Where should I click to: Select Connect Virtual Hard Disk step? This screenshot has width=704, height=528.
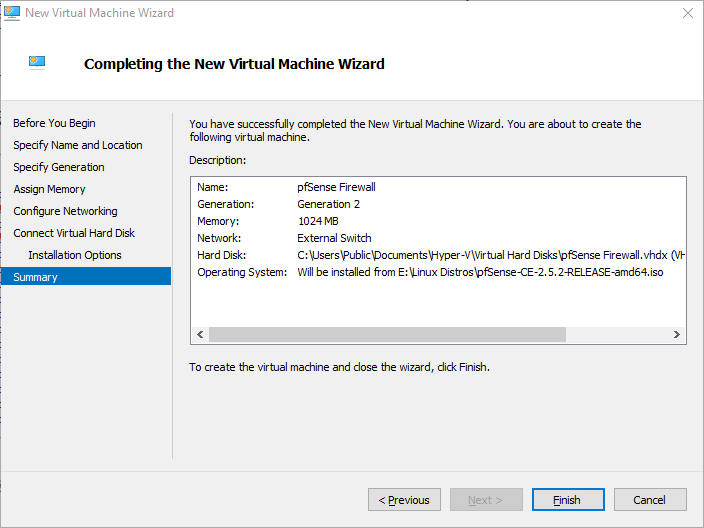(74, 233)
